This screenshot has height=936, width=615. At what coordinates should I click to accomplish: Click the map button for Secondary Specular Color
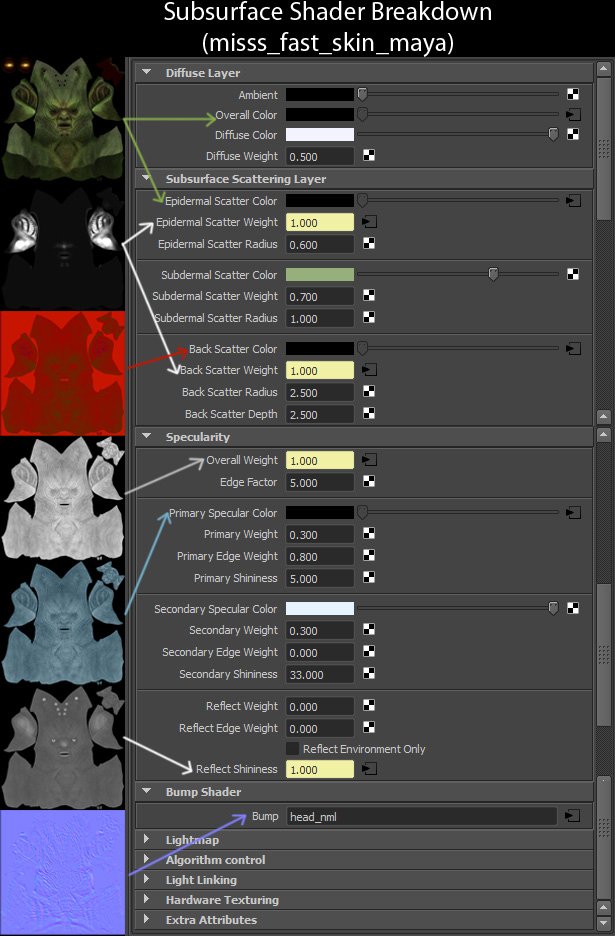pyautogui.click(x=573, y=608)
